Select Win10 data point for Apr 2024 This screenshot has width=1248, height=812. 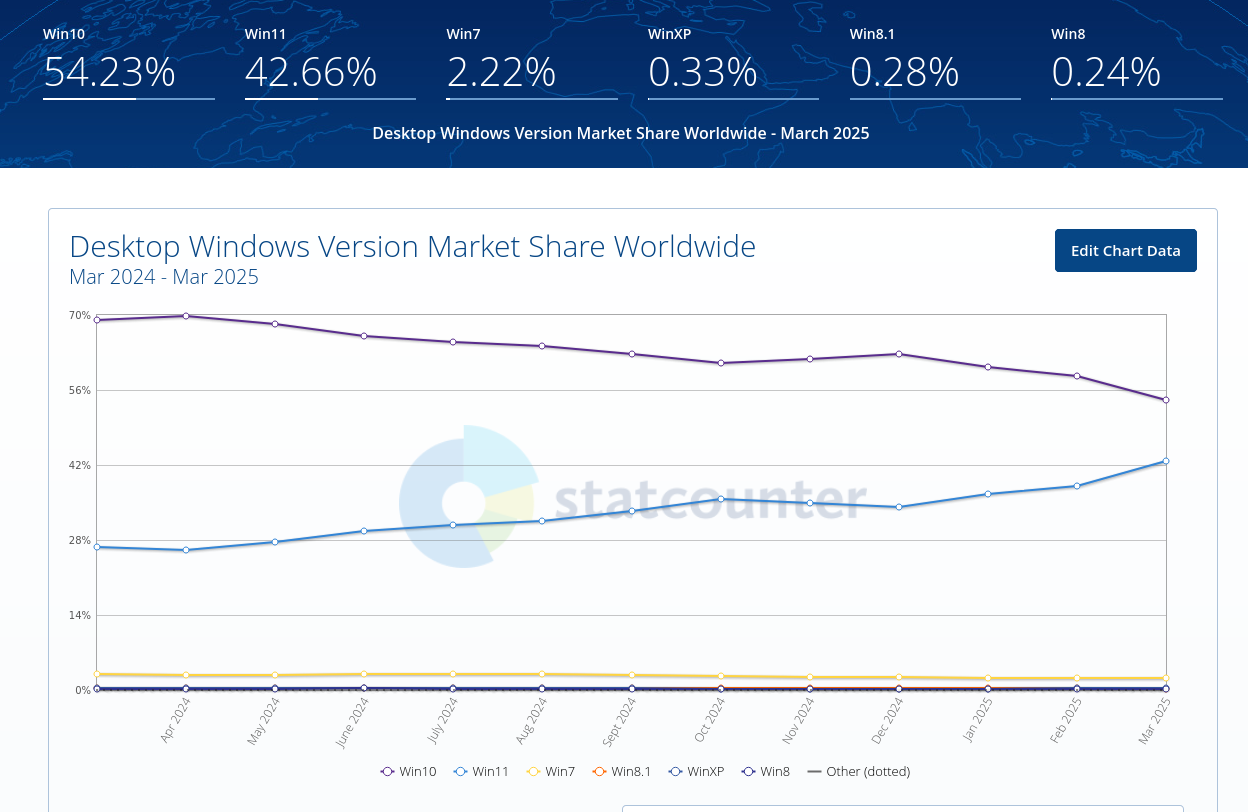pyautogui.click(x=186, y=316)
